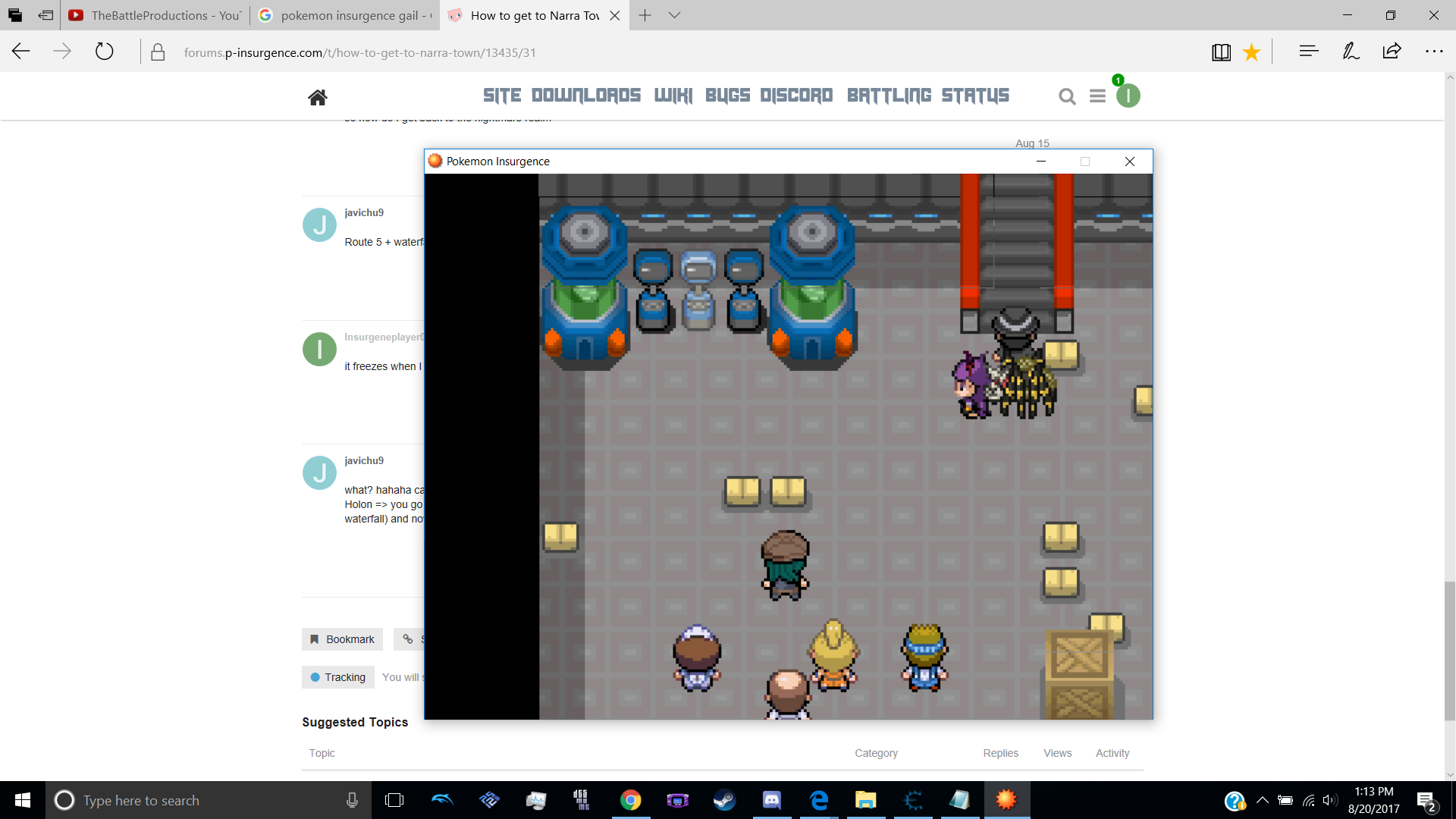Open the green user avatar menu
Screen dimensions: 1456x819
pos(1128,96)
